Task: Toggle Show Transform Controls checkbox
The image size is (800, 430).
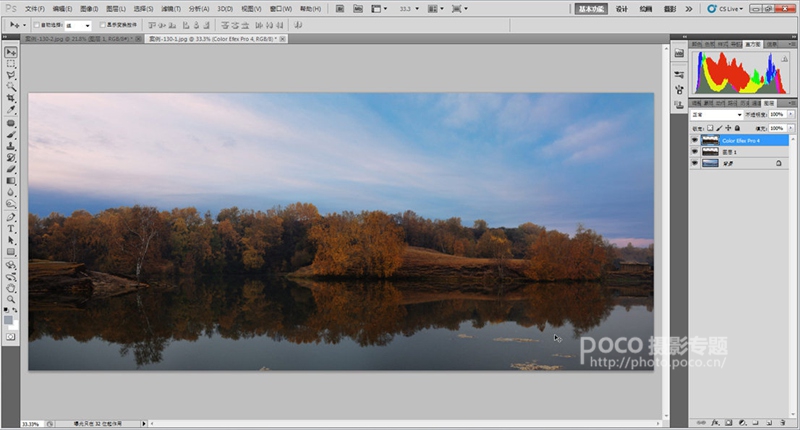Action: (102, 25)
